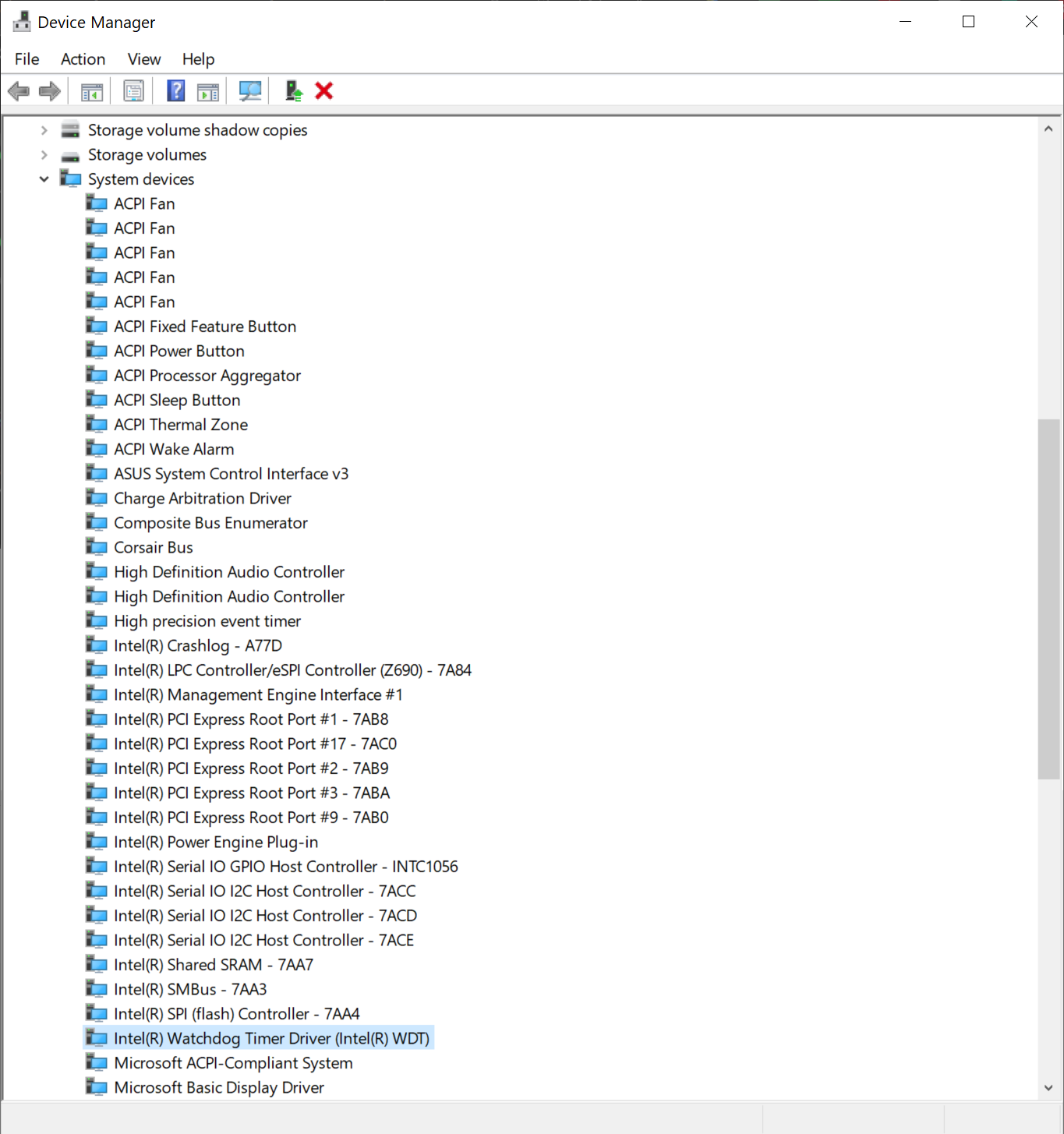Click the icon beside Intel(R) Crashlog - A77D
This screenshot has width=1064, height=1134.
point(97,645)
